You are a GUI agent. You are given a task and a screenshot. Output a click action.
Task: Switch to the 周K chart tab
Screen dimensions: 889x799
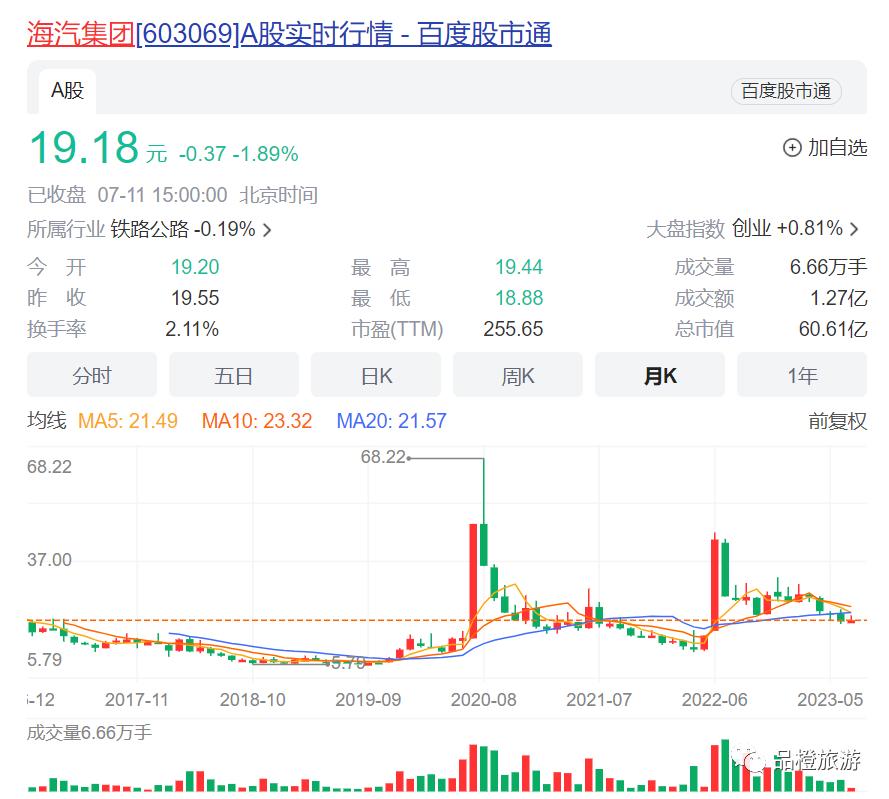(518, 375)
